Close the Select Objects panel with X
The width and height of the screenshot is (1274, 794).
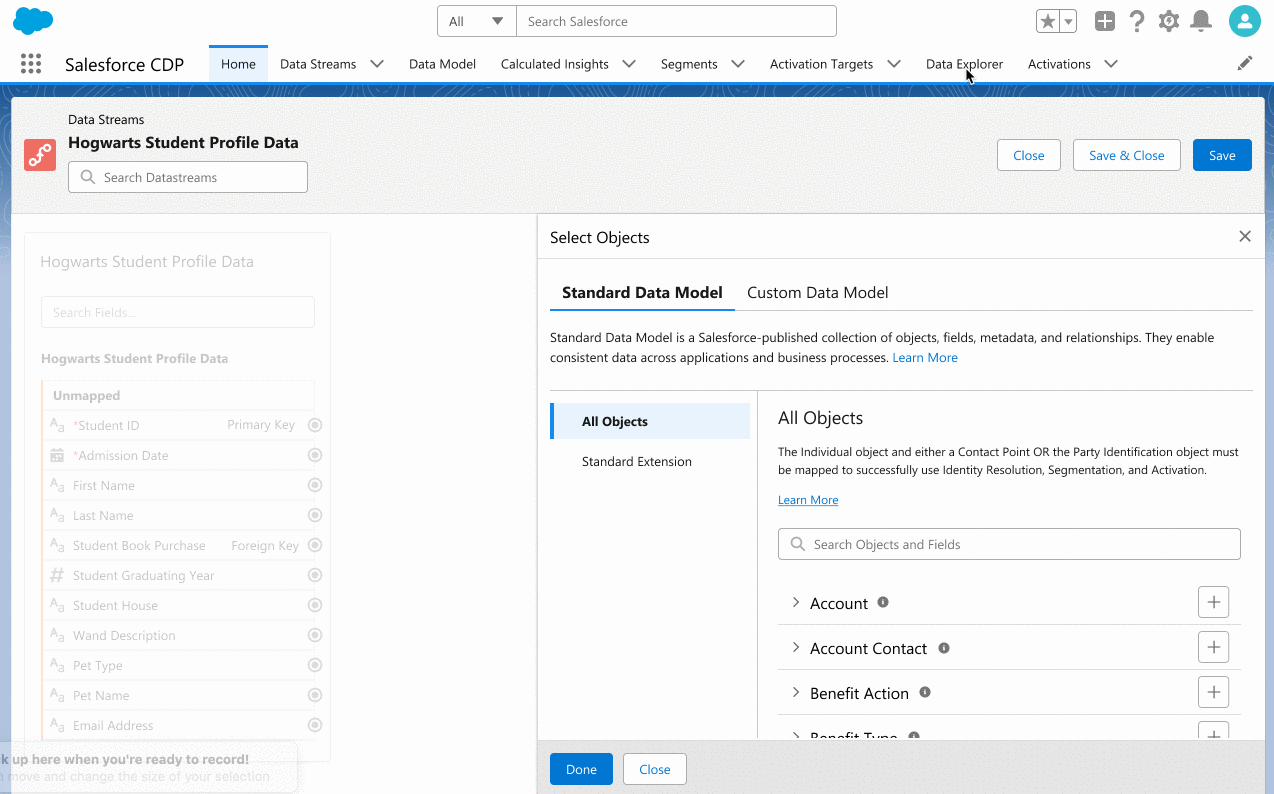click(x=1245, y=236)
